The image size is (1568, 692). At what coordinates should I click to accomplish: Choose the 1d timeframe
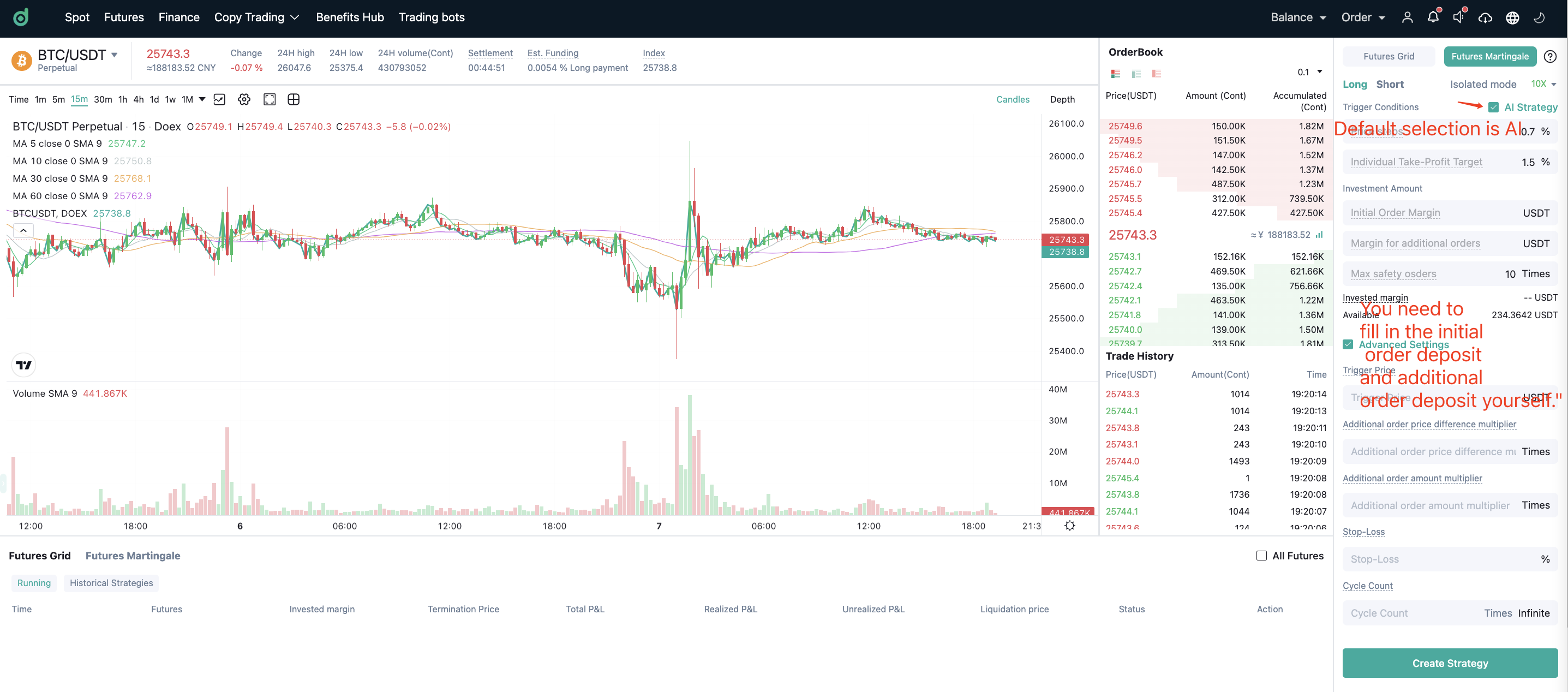click(x=154, y=99)
